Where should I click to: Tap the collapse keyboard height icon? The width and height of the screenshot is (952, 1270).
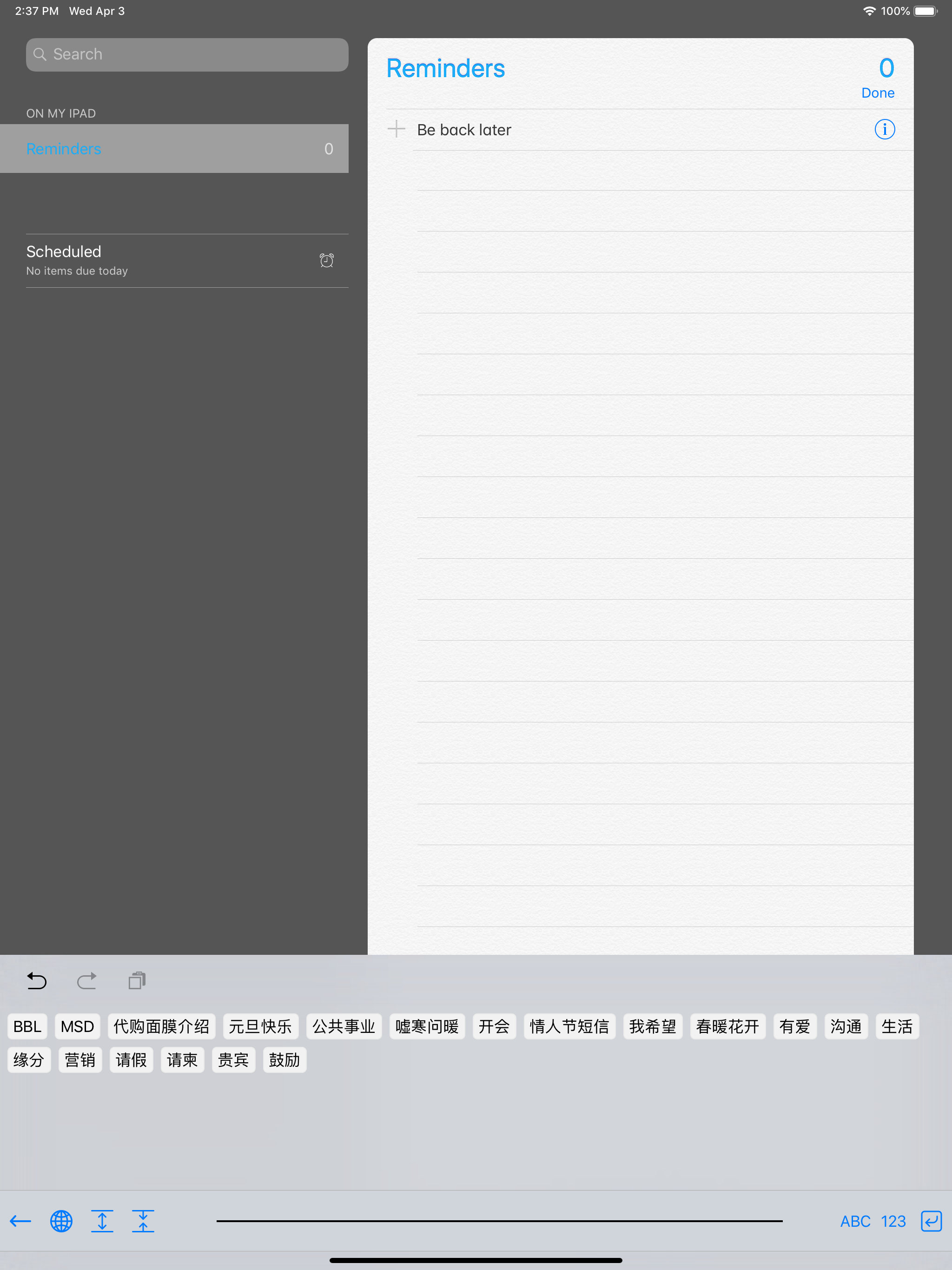(x=143, y=1221)
